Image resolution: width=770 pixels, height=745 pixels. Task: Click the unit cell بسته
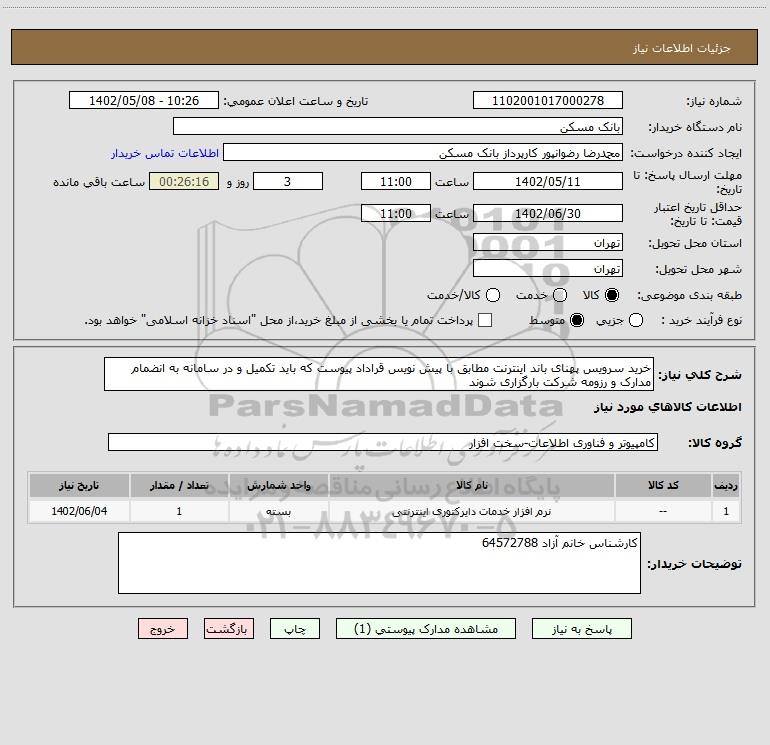[x=278, y=512]
